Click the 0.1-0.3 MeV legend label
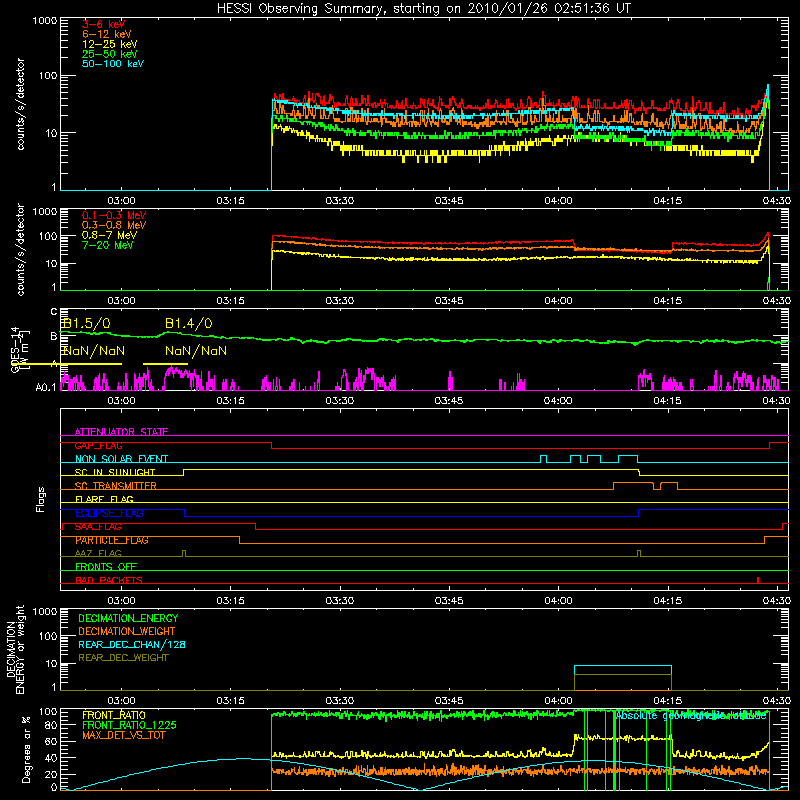Viewport: 800px width, 800px height. click(114, 215)
